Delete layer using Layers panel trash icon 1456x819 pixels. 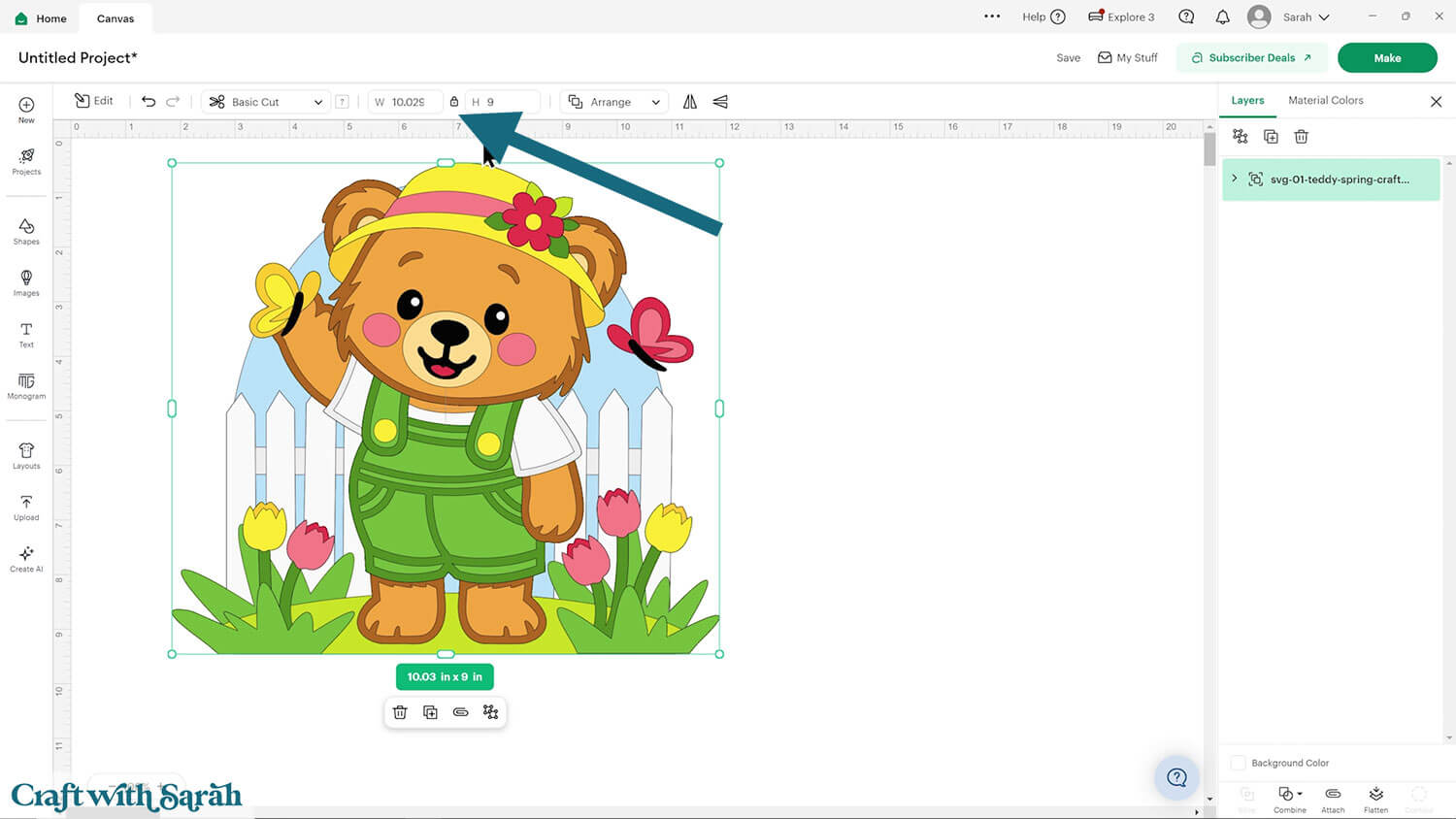(1301, 137)
